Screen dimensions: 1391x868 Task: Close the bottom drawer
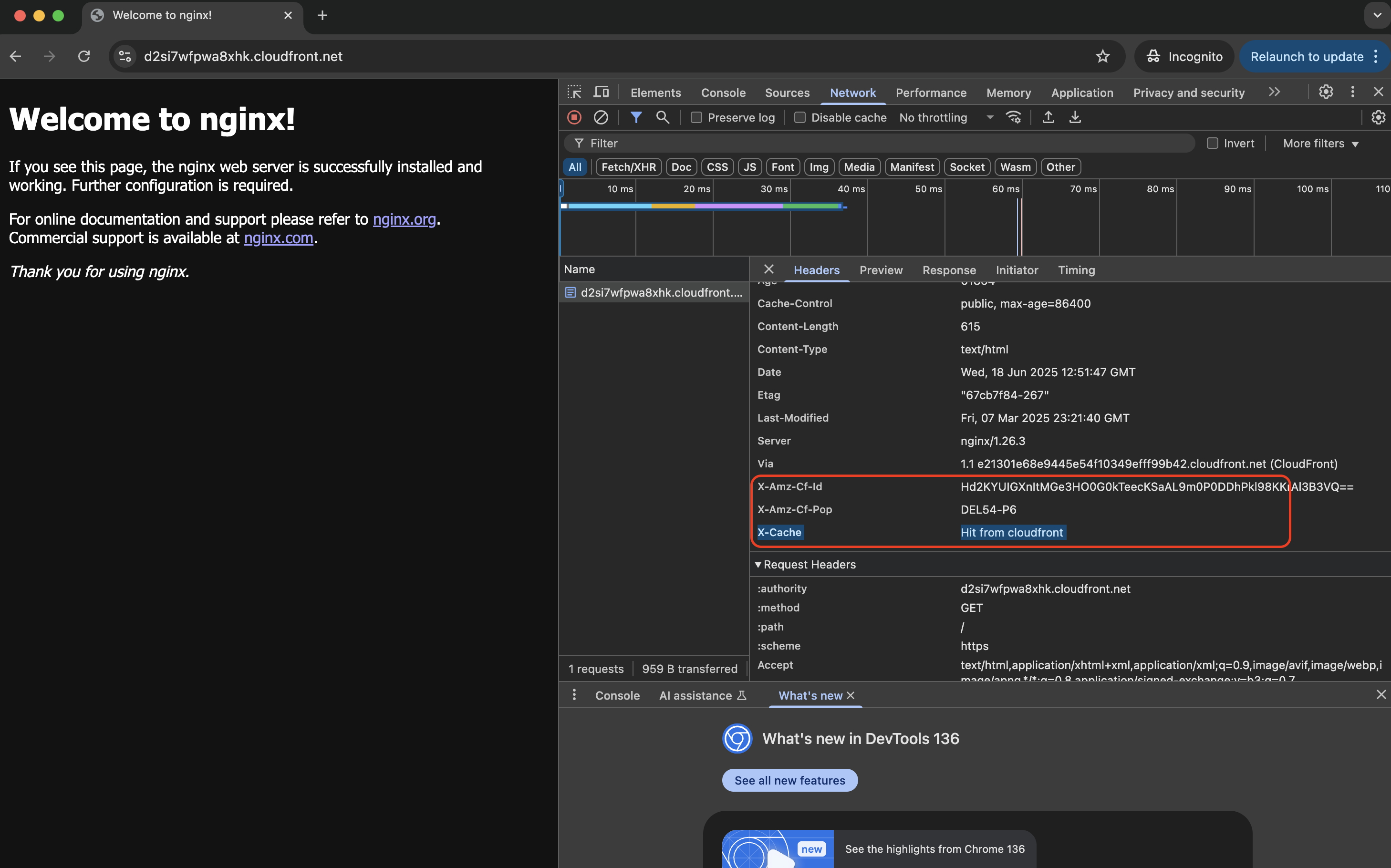(x=1381, y=694)
